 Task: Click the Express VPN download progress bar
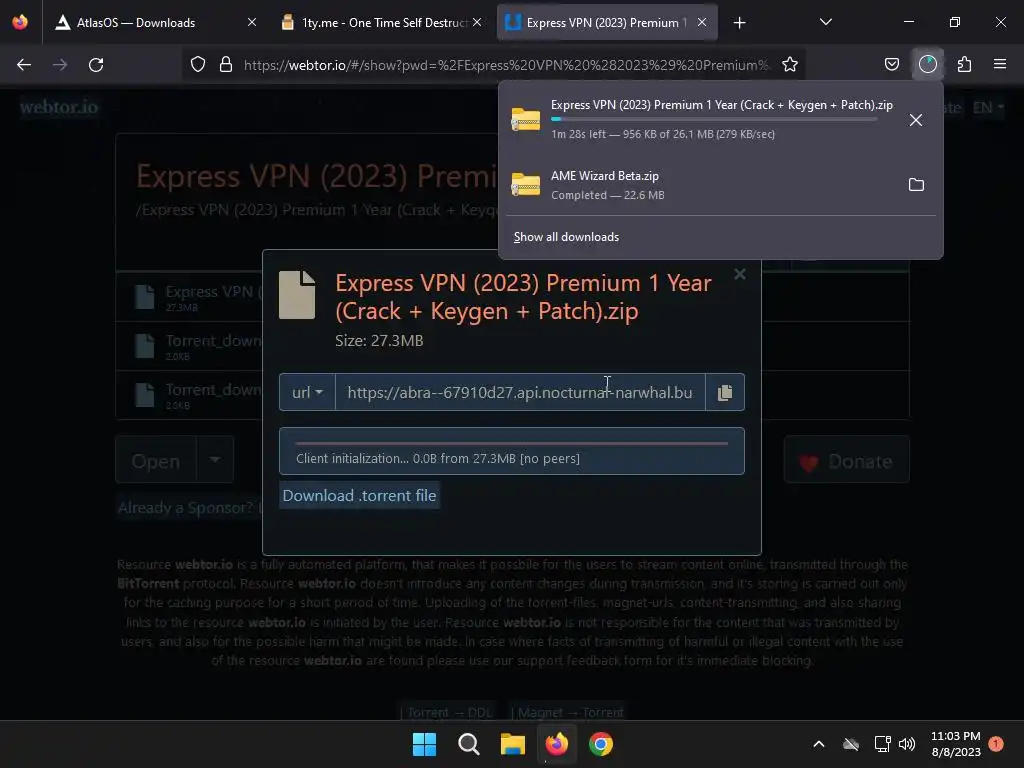(714, 120)
